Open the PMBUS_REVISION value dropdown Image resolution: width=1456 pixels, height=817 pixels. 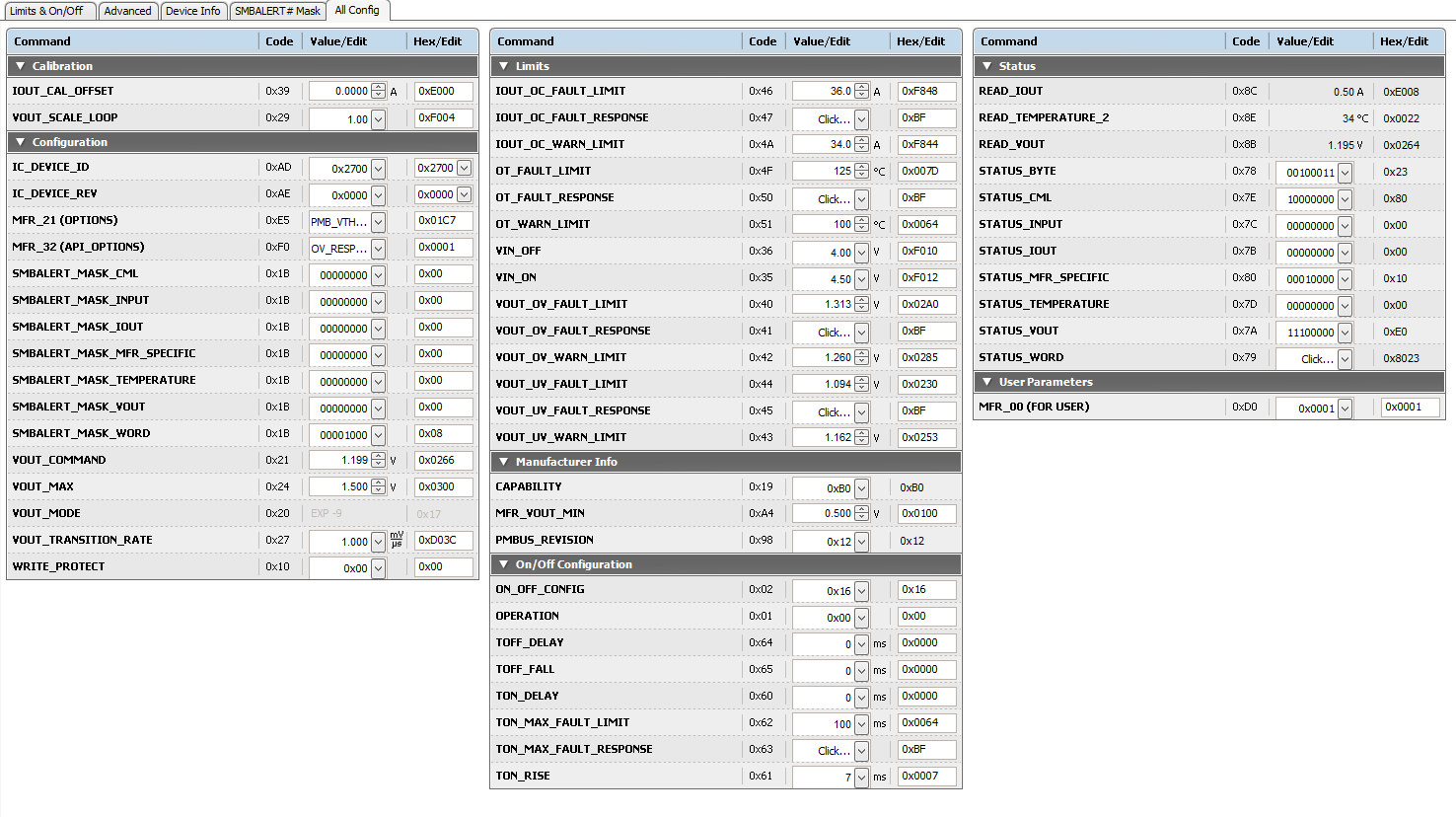point(861,542)
